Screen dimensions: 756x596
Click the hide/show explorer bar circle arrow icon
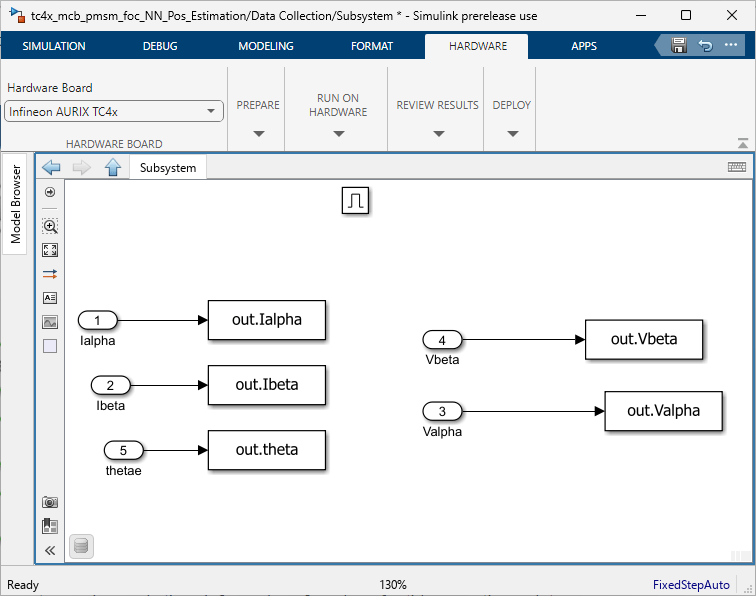50,192
